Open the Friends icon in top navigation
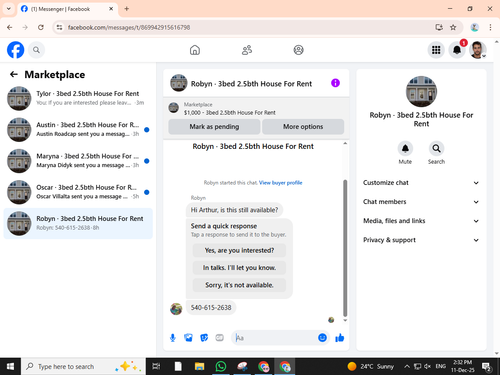Screen dimensions: 500x375 pos(247,50)
